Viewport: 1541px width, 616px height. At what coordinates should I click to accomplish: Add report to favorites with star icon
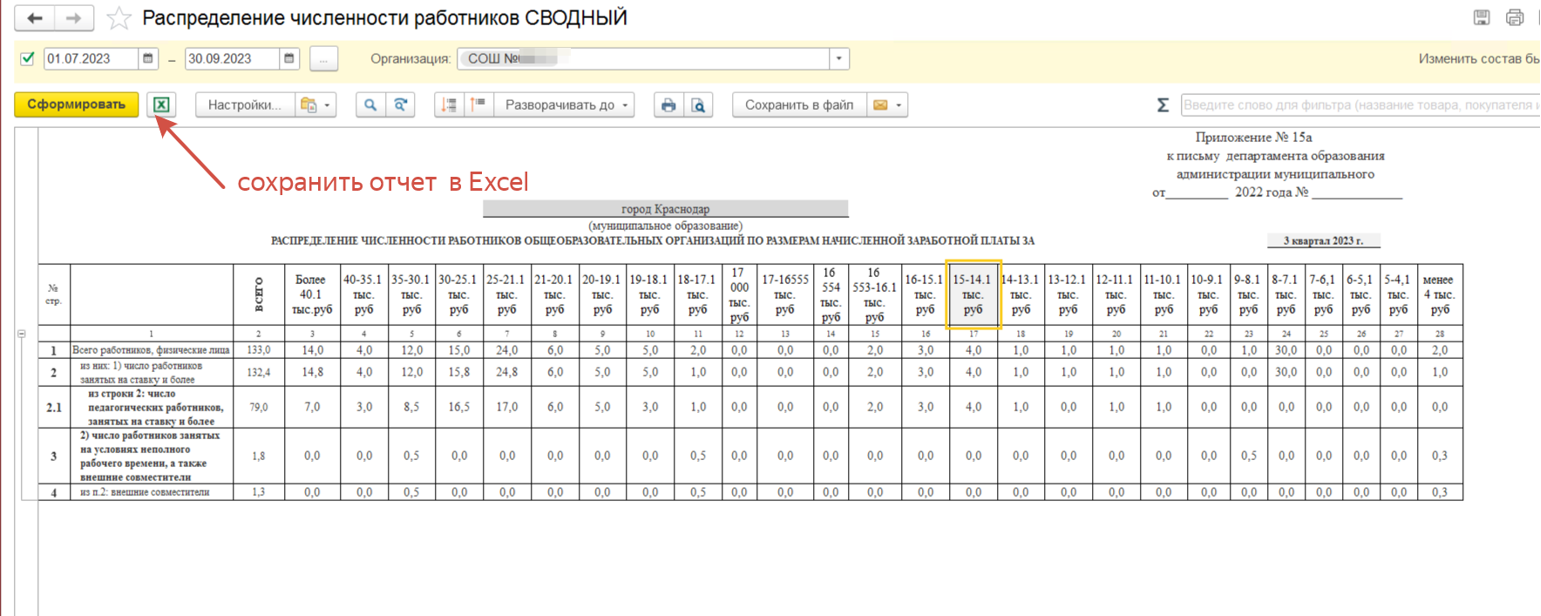119,18
